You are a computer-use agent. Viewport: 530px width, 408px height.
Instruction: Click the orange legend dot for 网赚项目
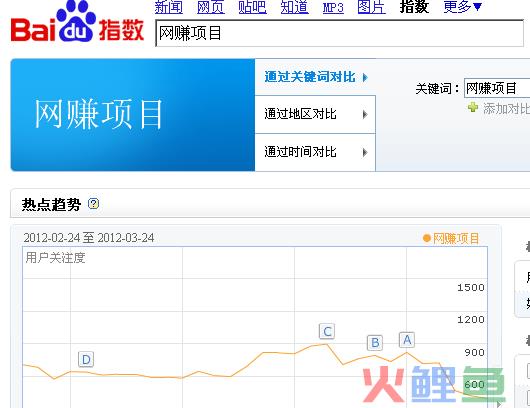coord(427,238)
